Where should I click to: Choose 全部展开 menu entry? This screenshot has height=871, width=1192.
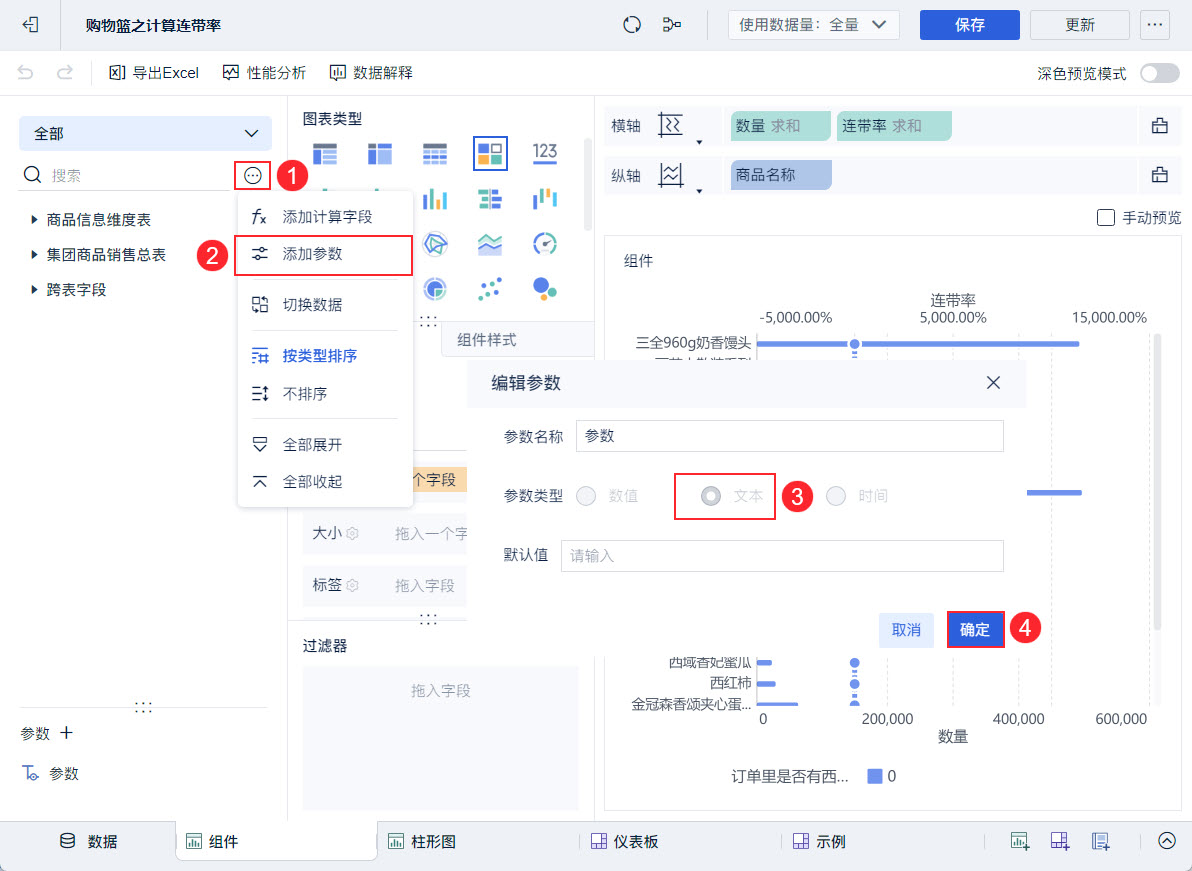[325, 445]
